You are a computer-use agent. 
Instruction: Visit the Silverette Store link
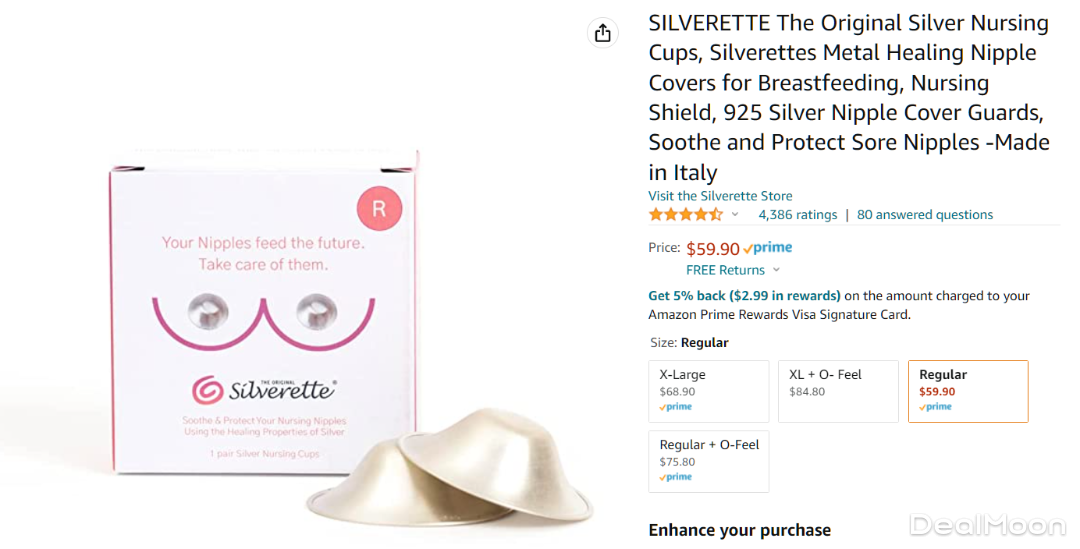coord(720,196)
